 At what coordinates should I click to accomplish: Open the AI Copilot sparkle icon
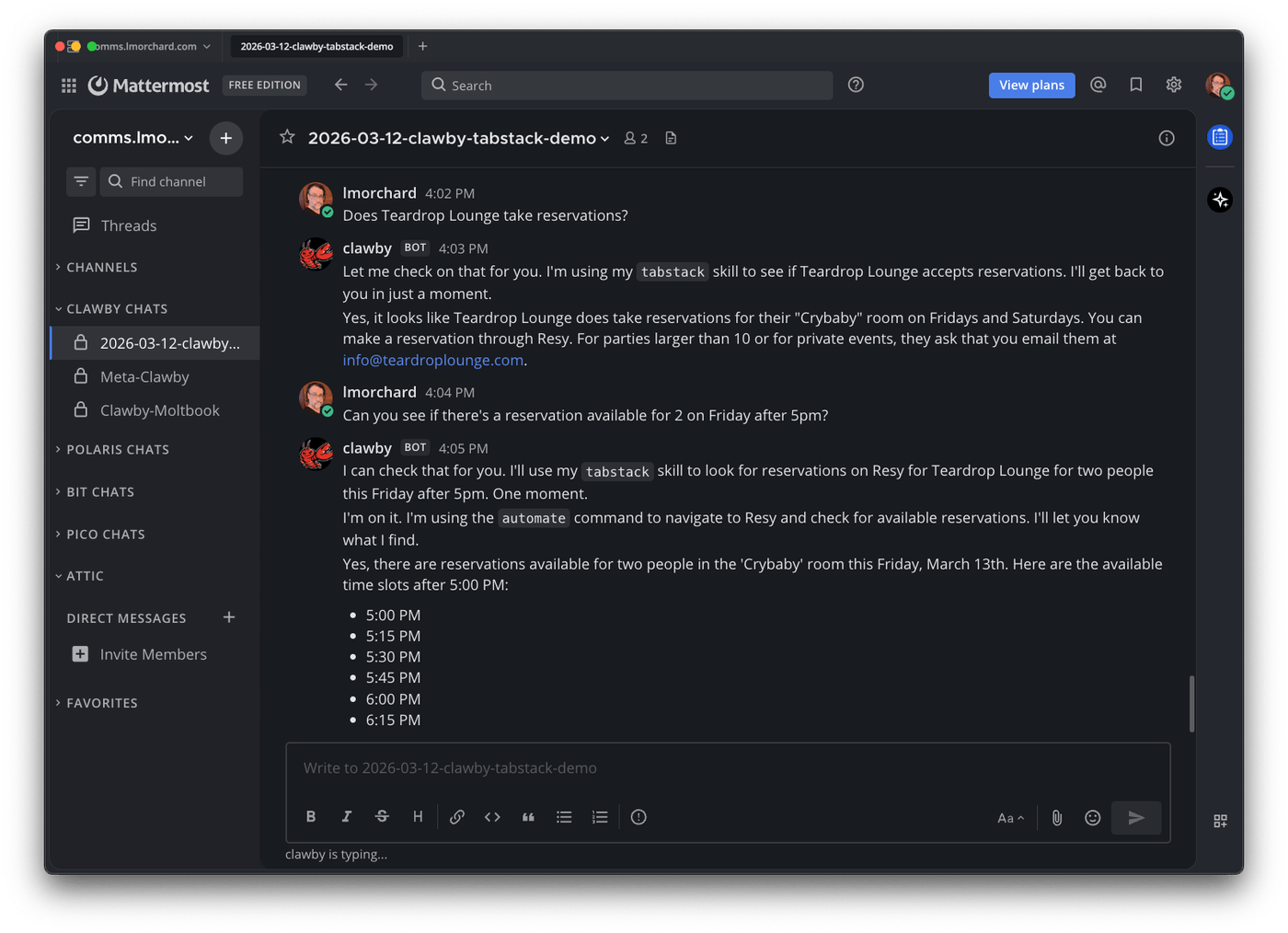(1220, 201)
